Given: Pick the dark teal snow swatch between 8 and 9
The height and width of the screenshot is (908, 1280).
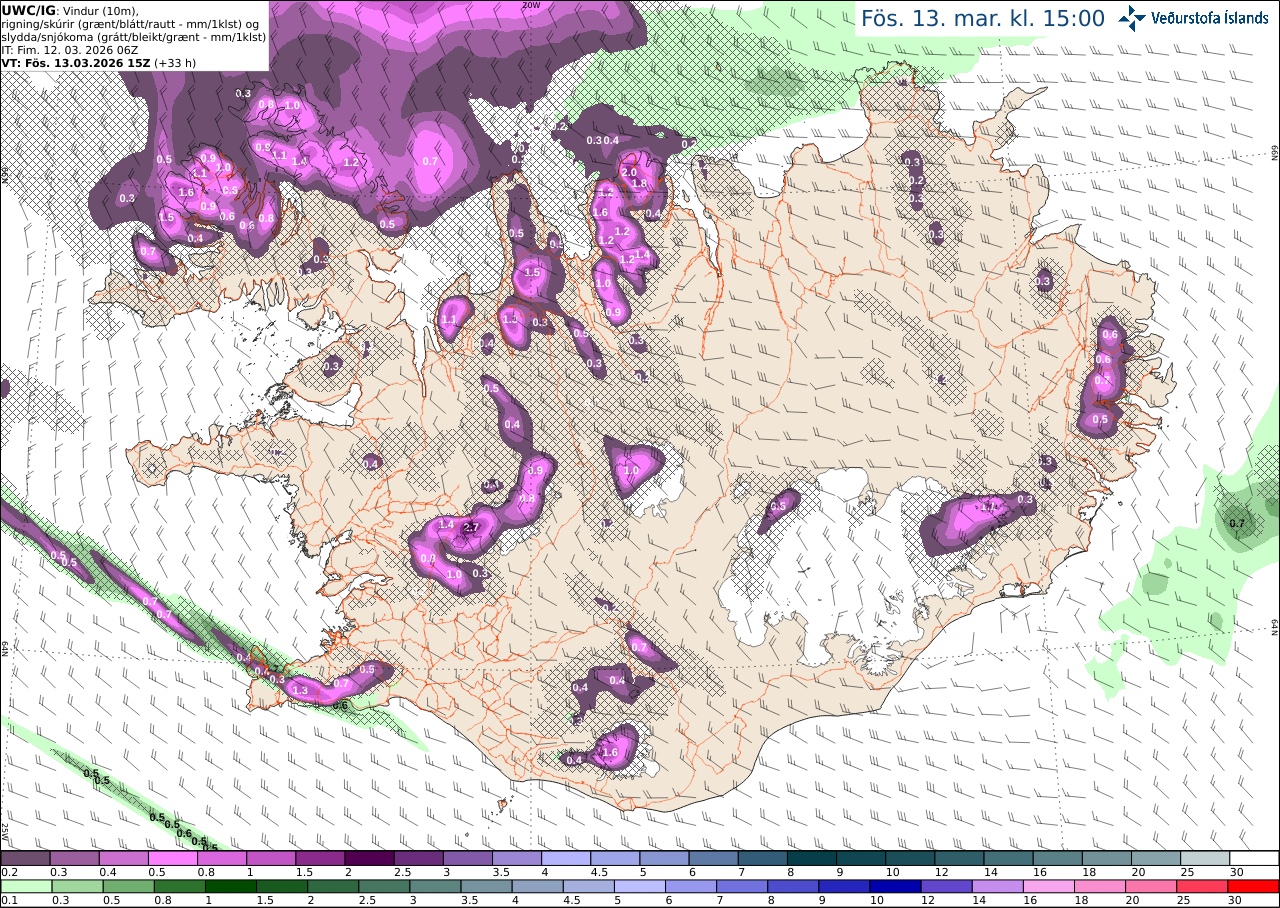Looking at the screenshot, I should (x=812, y=858).
